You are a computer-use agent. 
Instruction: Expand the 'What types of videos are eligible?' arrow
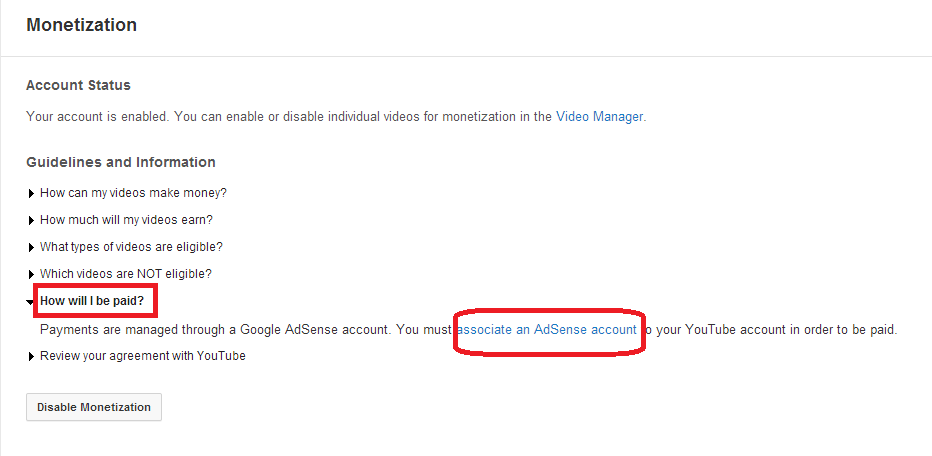click(32, 247)
